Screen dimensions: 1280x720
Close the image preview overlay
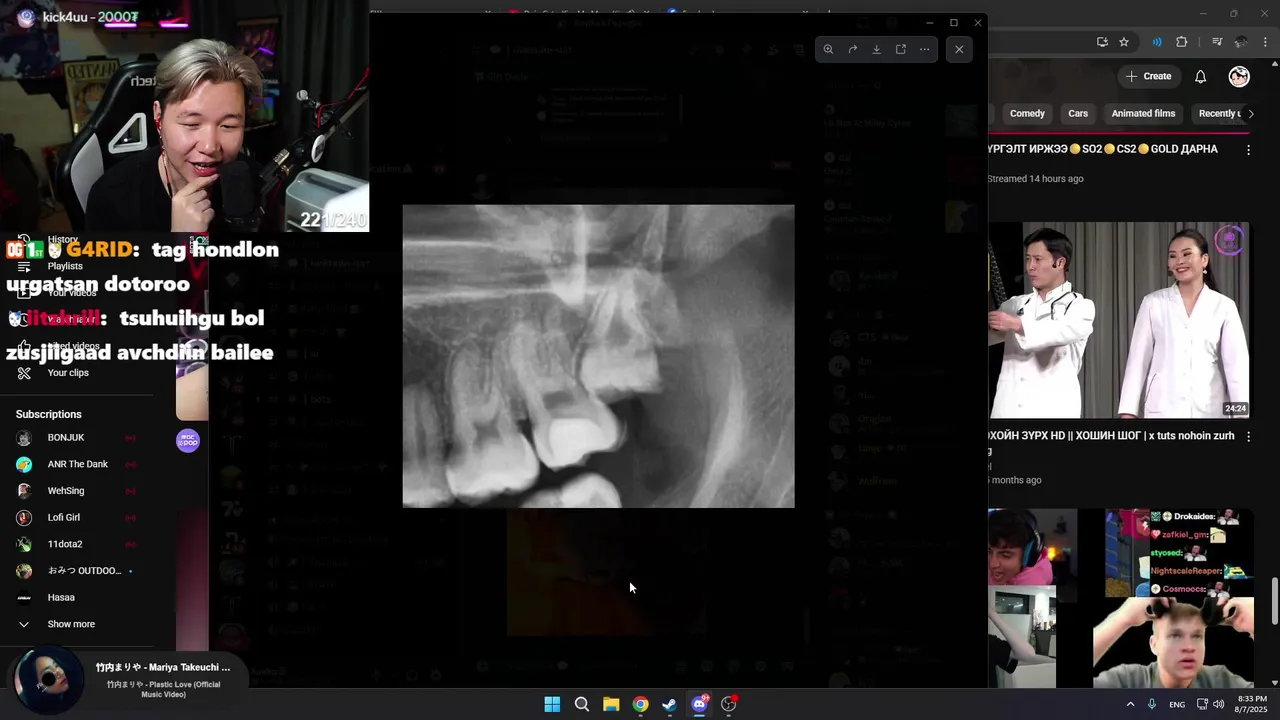(x=959, y=49)
